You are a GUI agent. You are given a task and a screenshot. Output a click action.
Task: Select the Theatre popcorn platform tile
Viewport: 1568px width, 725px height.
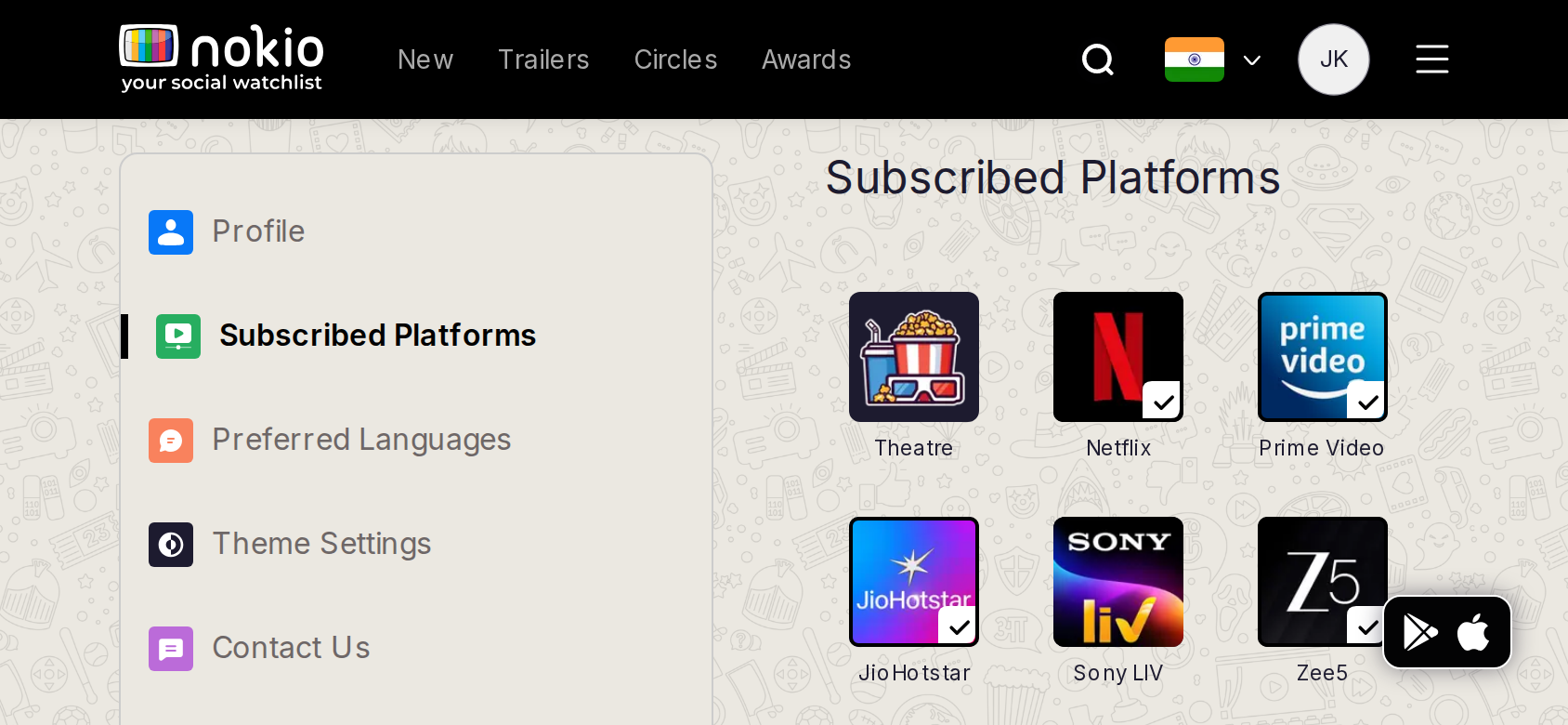coord(914,357)
